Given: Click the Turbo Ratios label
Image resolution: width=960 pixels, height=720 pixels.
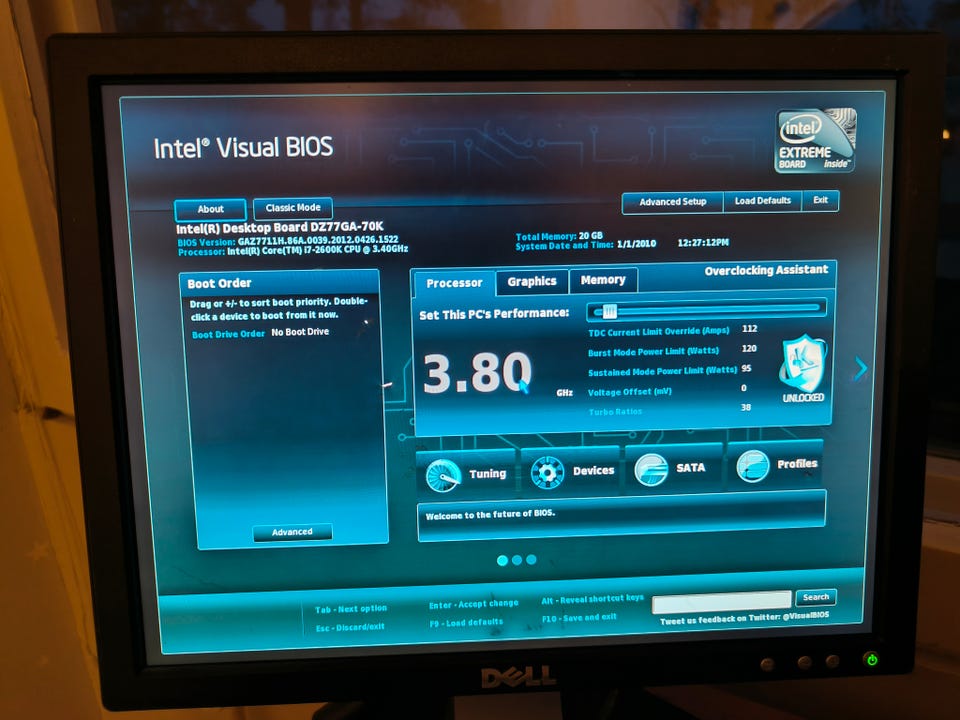Looking at the screenshot, I should 615,412.
